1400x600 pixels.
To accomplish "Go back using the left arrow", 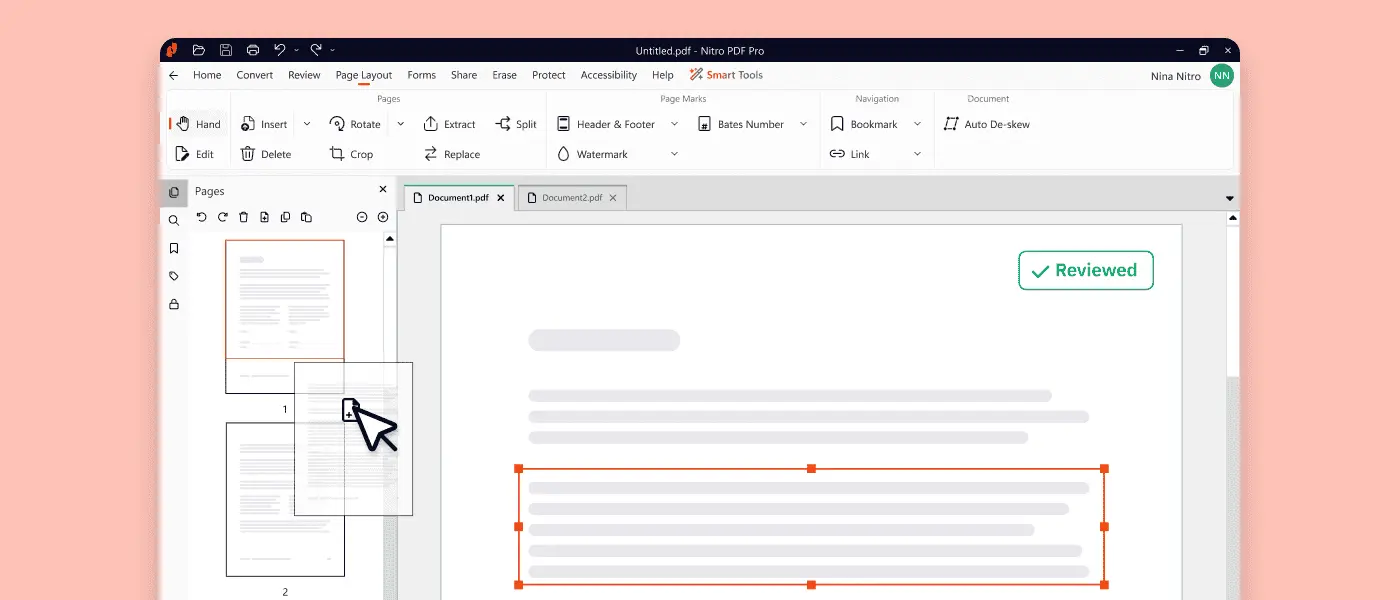I will point(174,75).
